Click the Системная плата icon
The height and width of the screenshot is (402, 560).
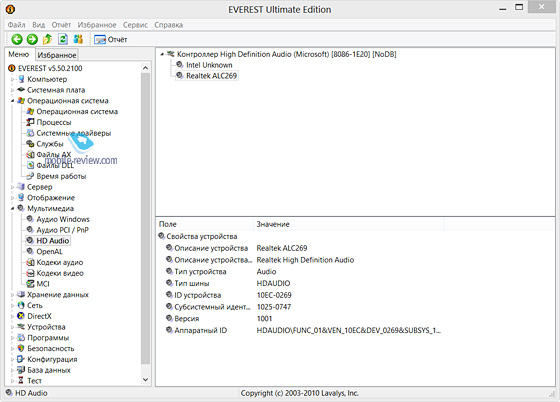tap(21, 90)
